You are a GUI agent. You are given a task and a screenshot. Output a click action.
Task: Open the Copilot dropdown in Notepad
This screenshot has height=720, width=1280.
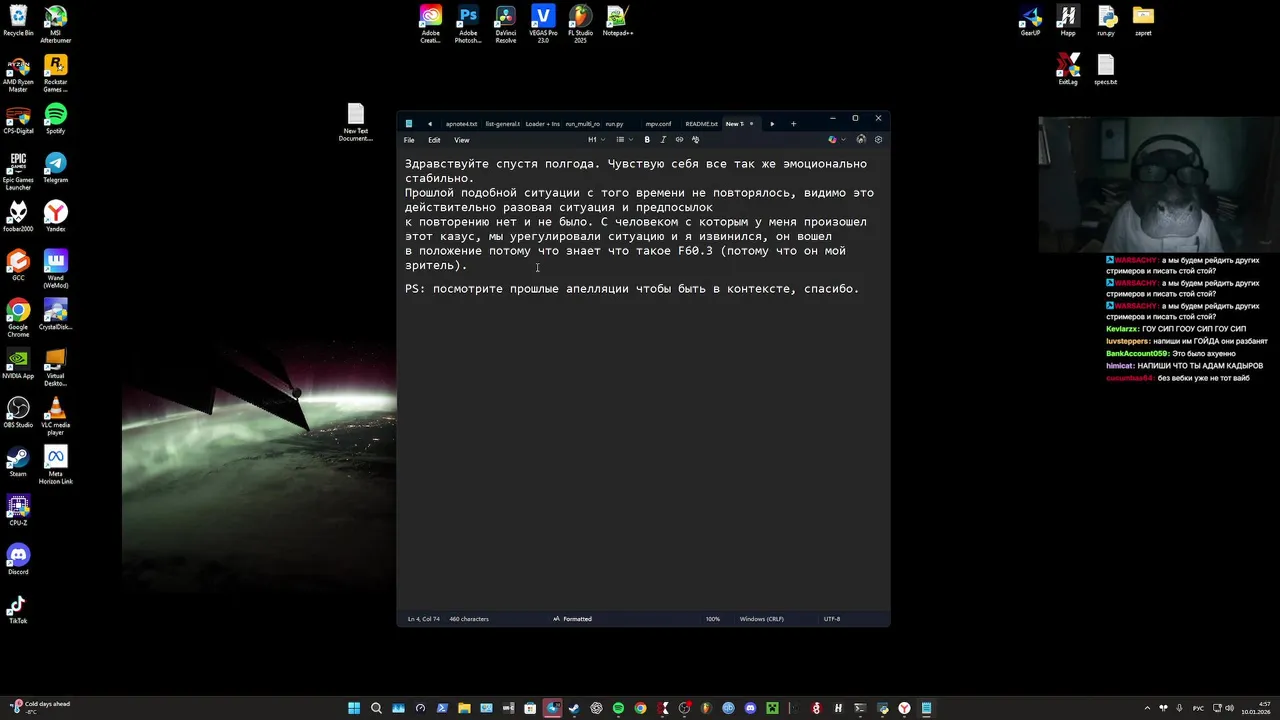[836, 140]
